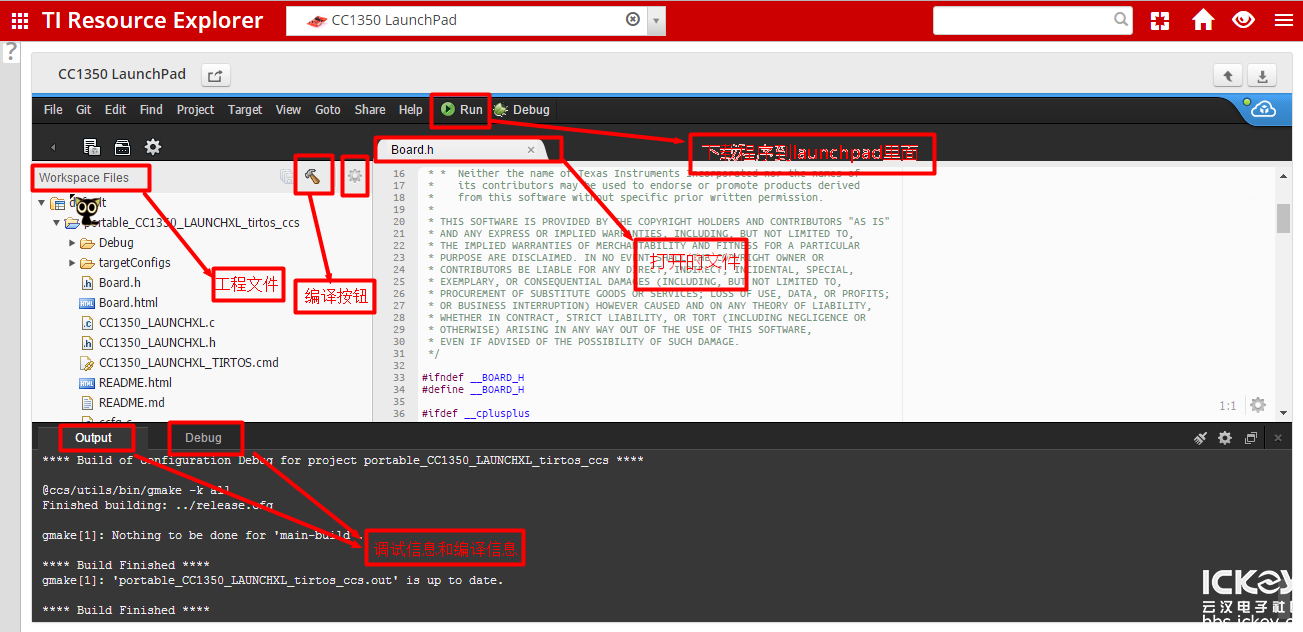Open CC1350_LAUNCHXL.h in the file tree
Image resolution: width=1303 pixels, height=632 pixels.
[157, 343]
